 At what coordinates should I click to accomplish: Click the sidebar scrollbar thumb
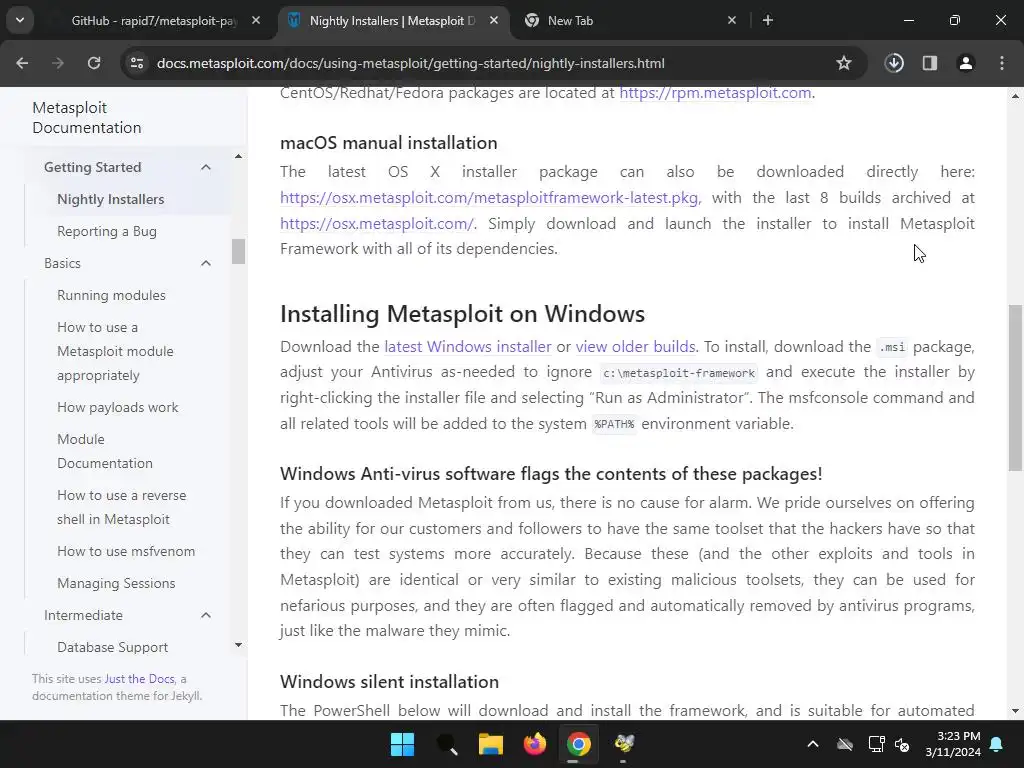pos(238,251)
